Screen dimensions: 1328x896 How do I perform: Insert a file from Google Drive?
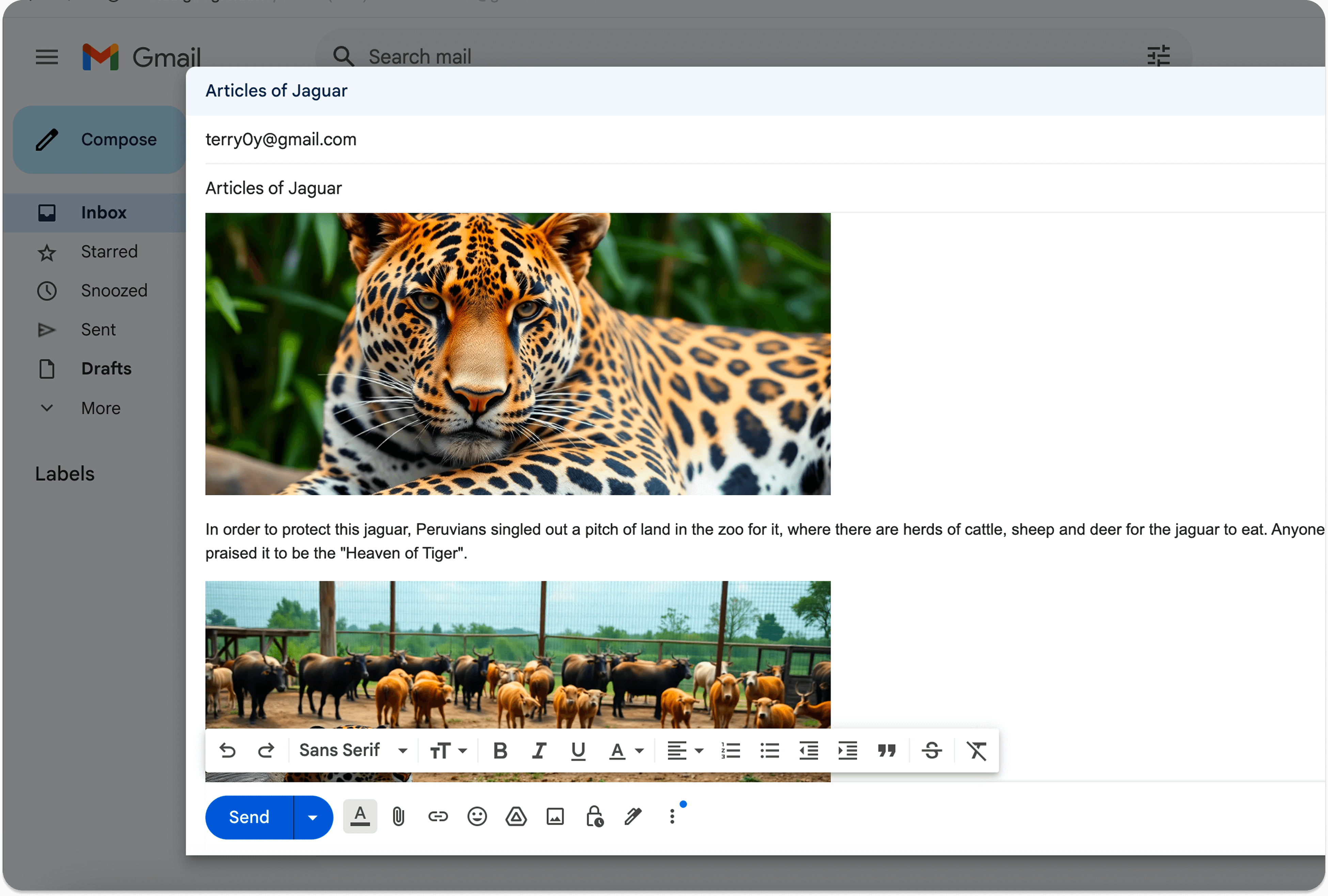(x=516, y=817)
